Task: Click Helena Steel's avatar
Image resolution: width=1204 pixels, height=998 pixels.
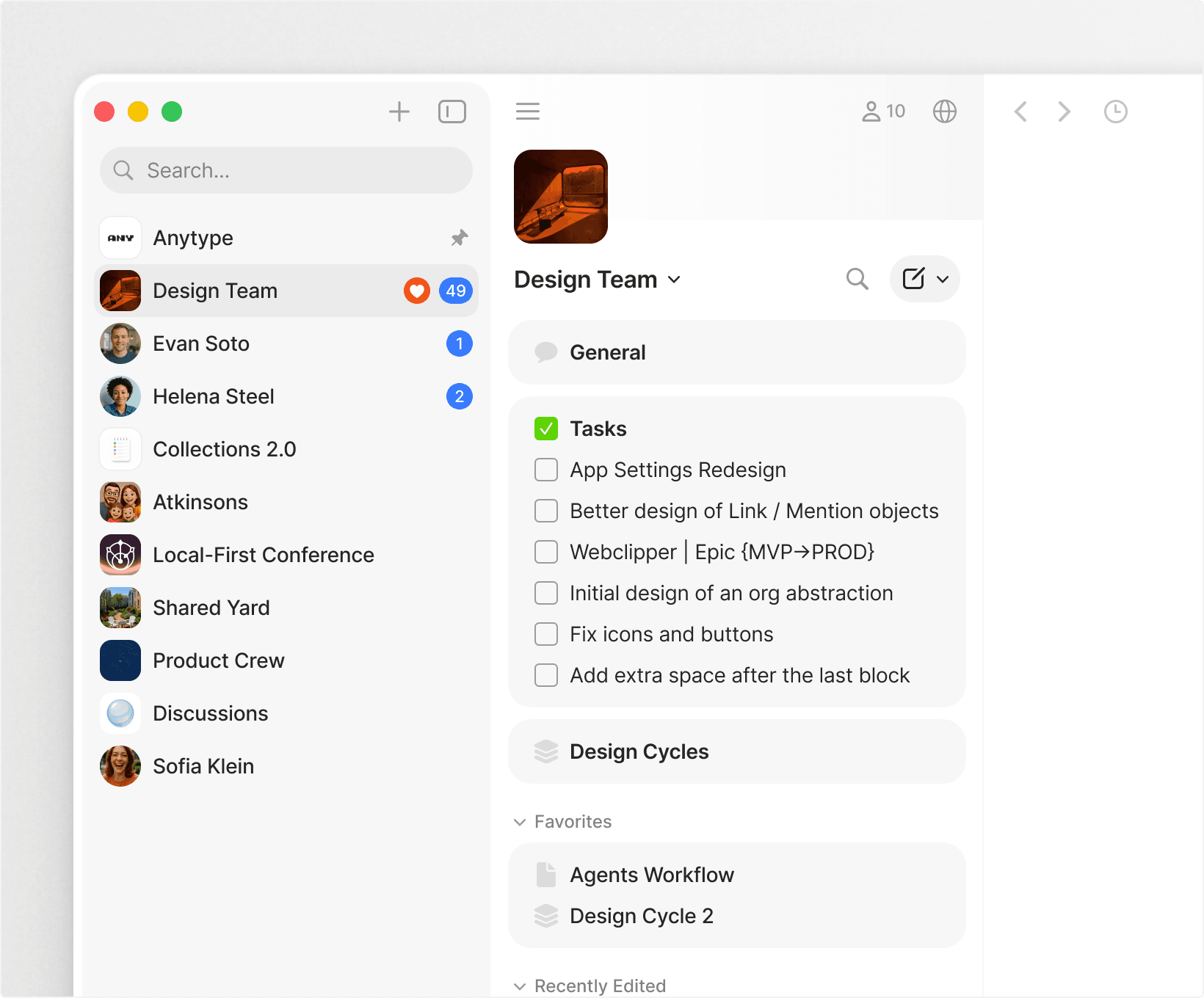Action: 120,396
